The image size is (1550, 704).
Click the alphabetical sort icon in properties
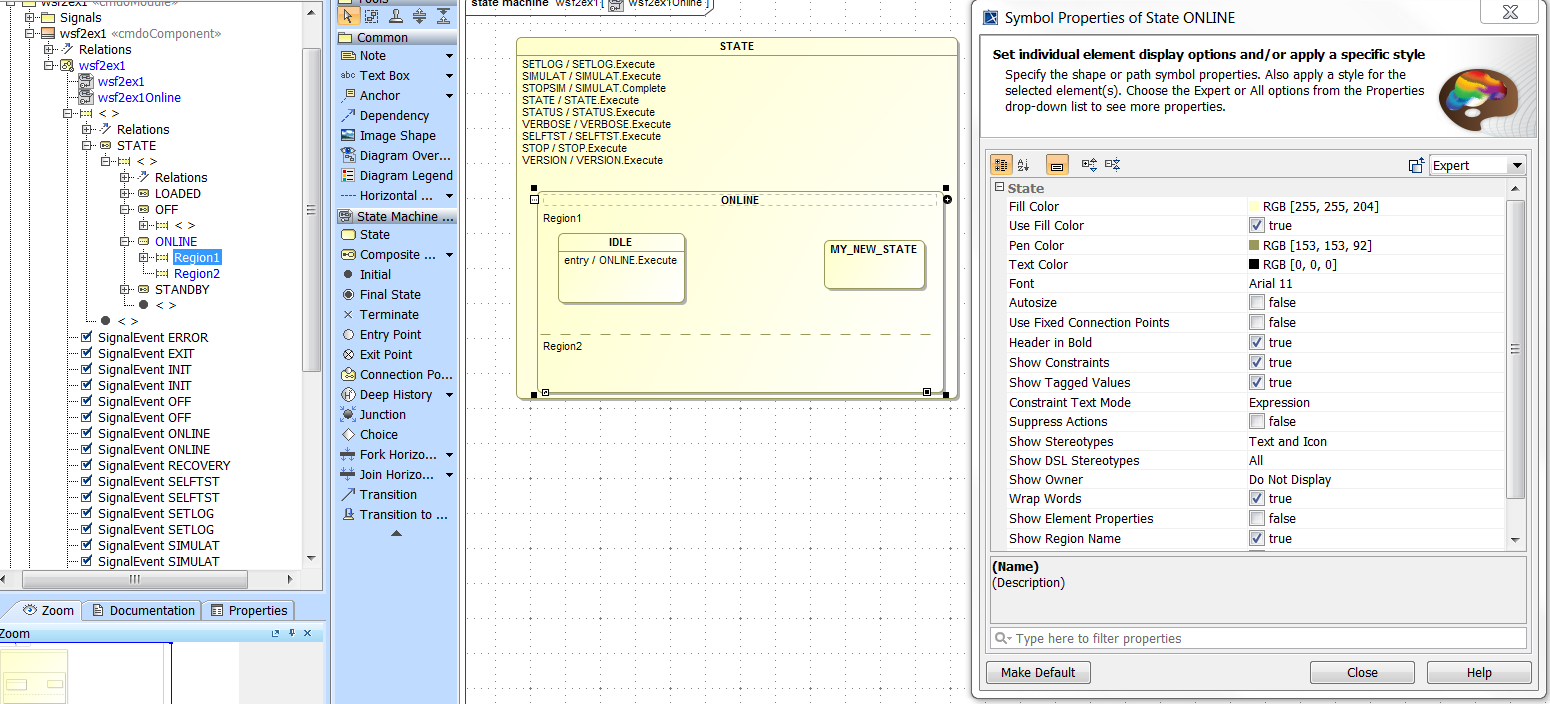[1023, 165]
